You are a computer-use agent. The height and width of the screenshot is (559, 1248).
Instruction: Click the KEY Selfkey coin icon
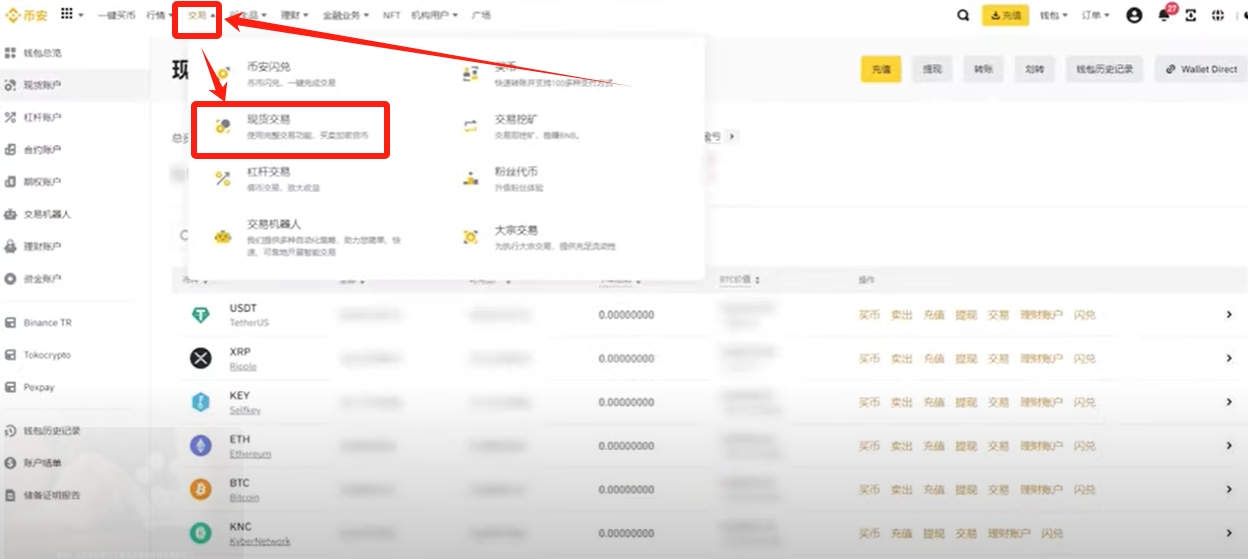(201, 402)
